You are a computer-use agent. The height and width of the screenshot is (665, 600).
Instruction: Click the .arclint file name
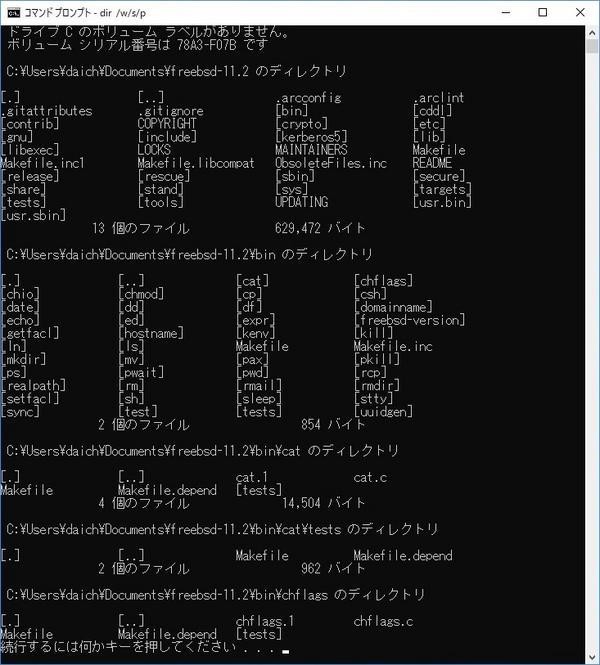point(438,98)
